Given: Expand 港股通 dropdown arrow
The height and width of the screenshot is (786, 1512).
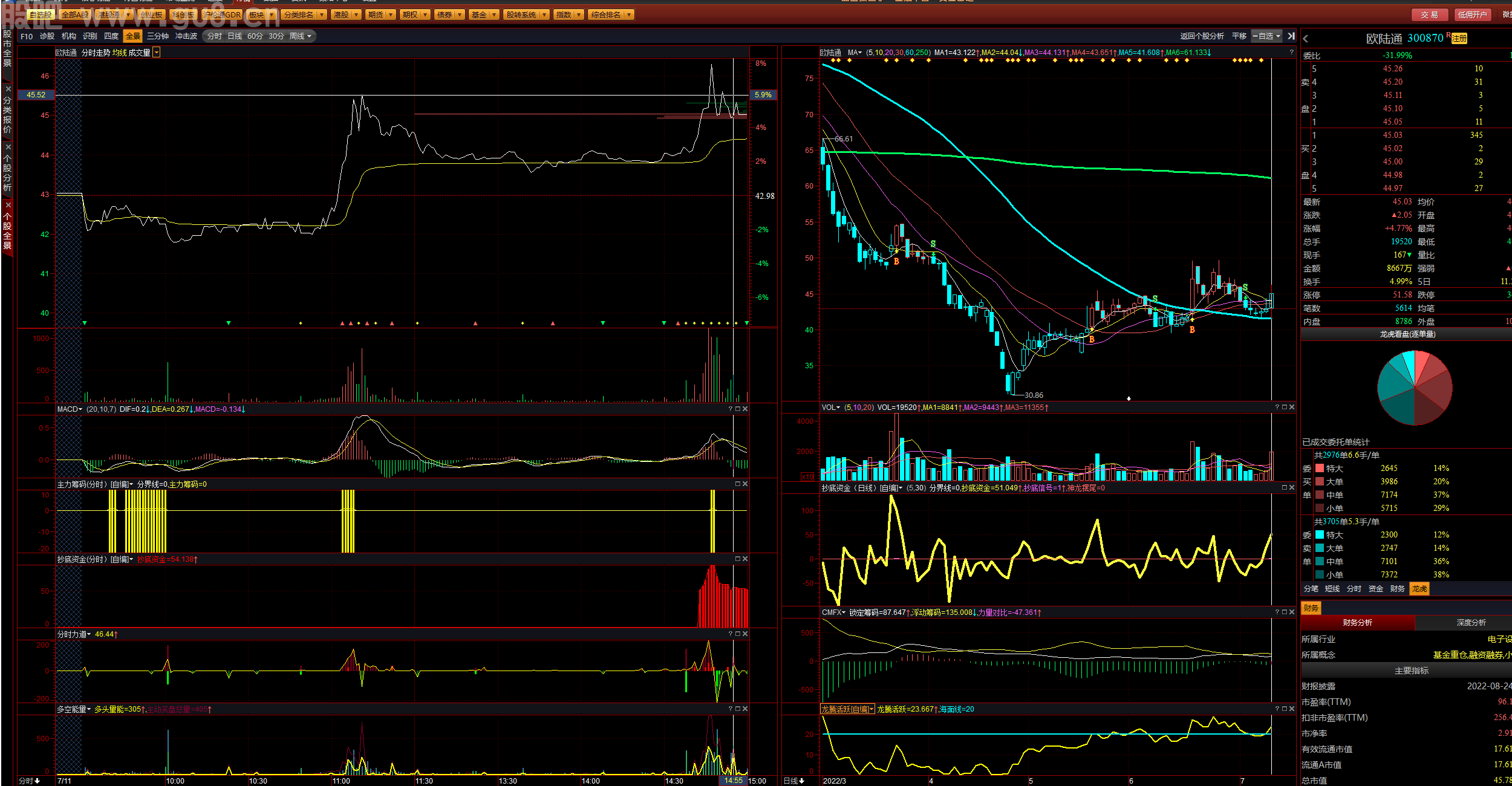Looking at the screenshot, I should click(x=128, y=15).
